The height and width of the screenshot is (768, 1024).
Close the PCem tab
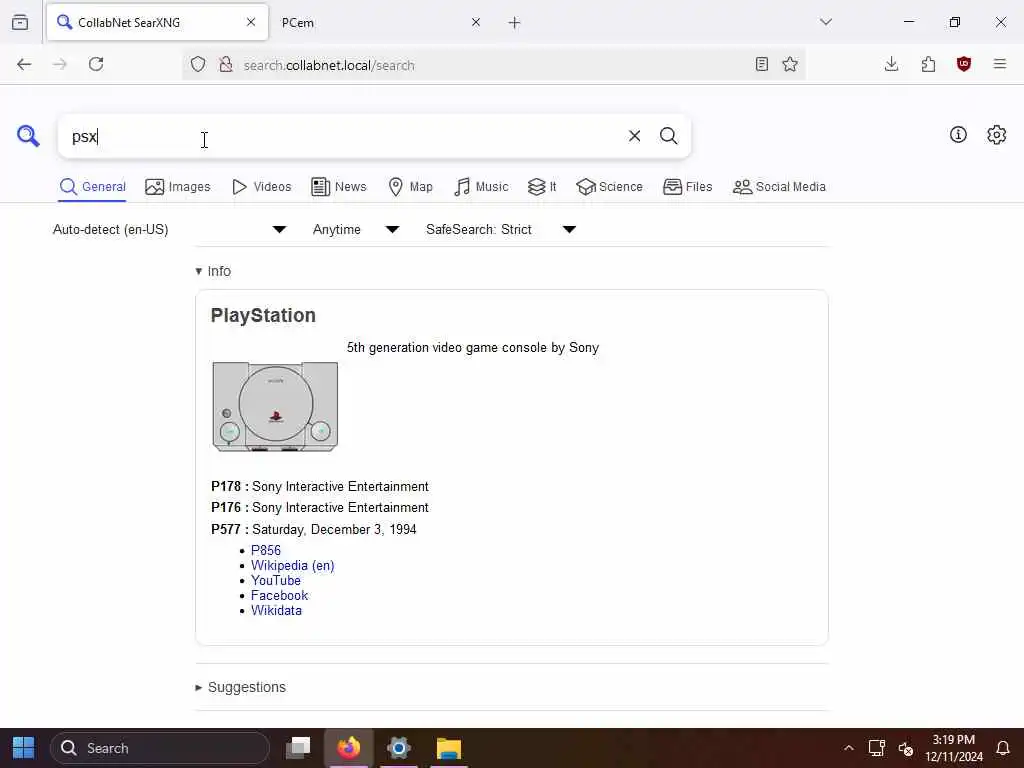(x=476, y=22)
